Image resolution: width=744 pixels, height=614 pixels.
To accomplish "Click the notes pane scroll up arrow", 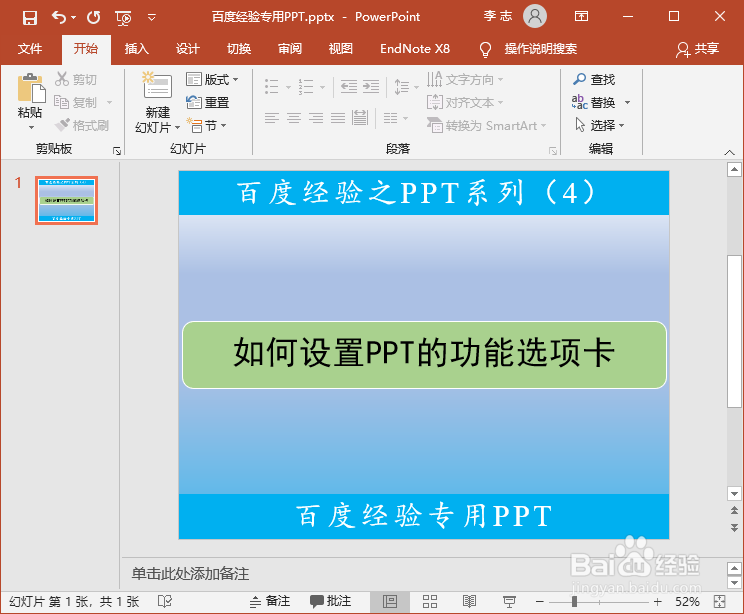I will click(734, 568).
